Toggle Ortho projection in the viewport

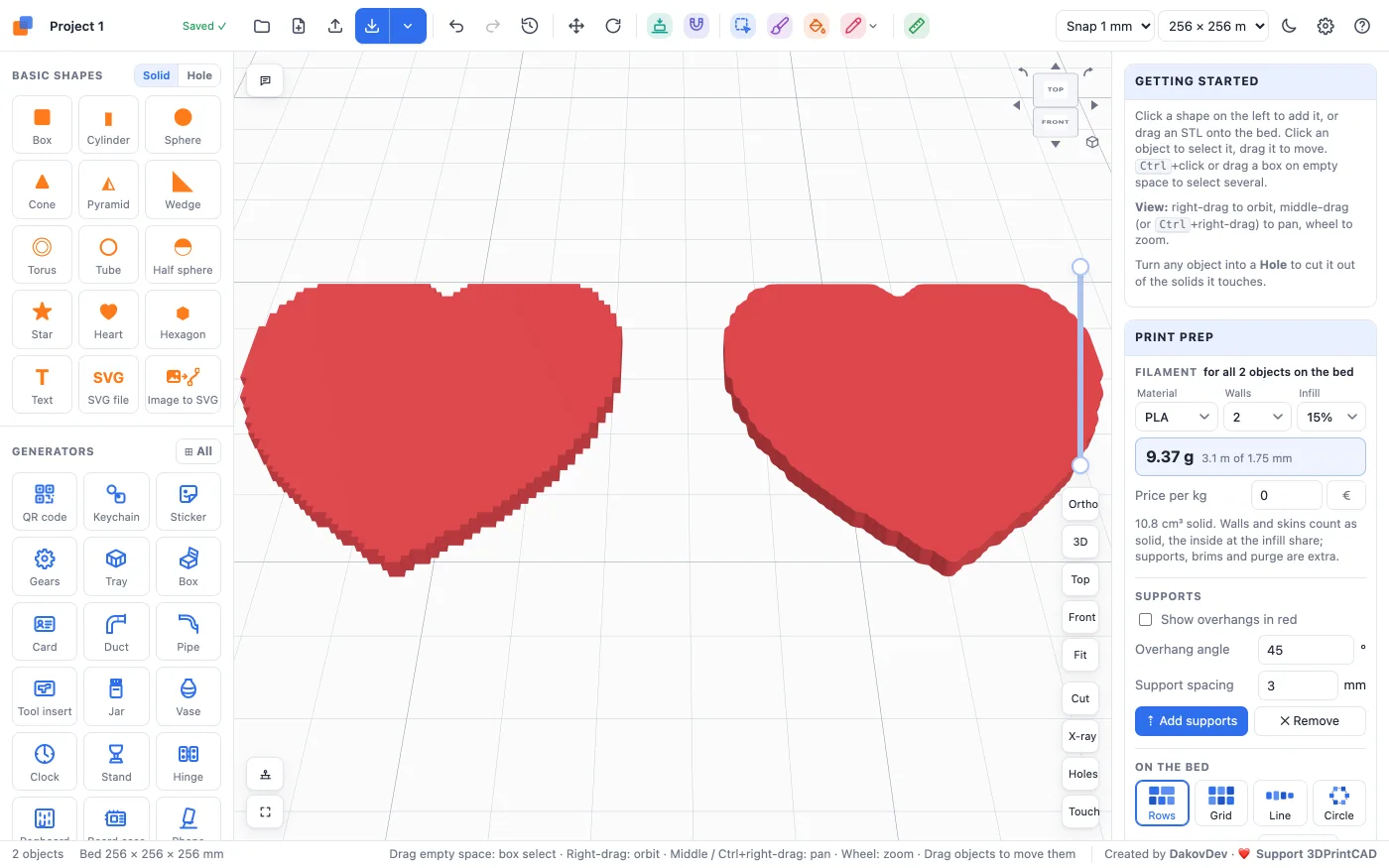[1081, 504]
